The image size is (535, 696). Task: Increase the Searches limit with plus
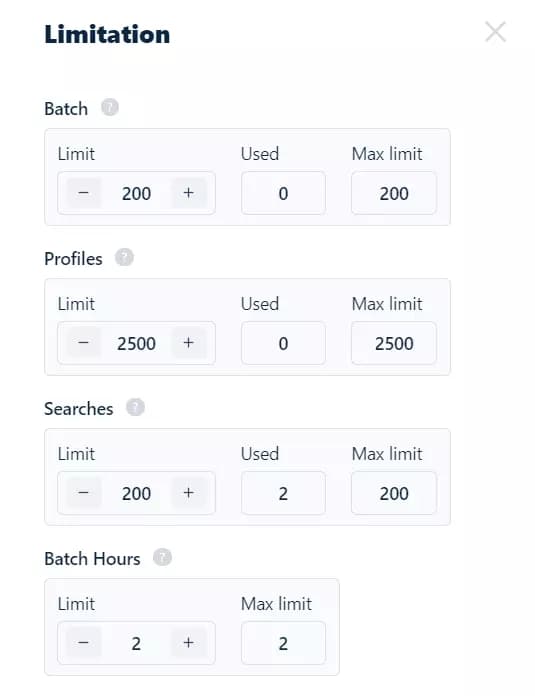189,493
